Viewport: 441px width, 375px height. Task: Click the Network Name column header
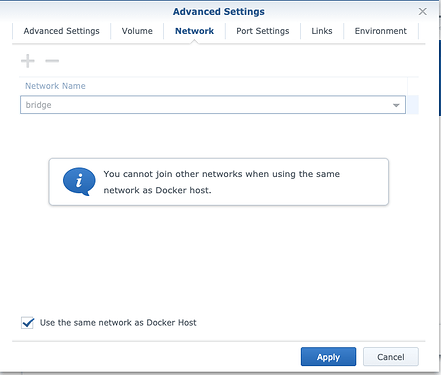[55, 86]
